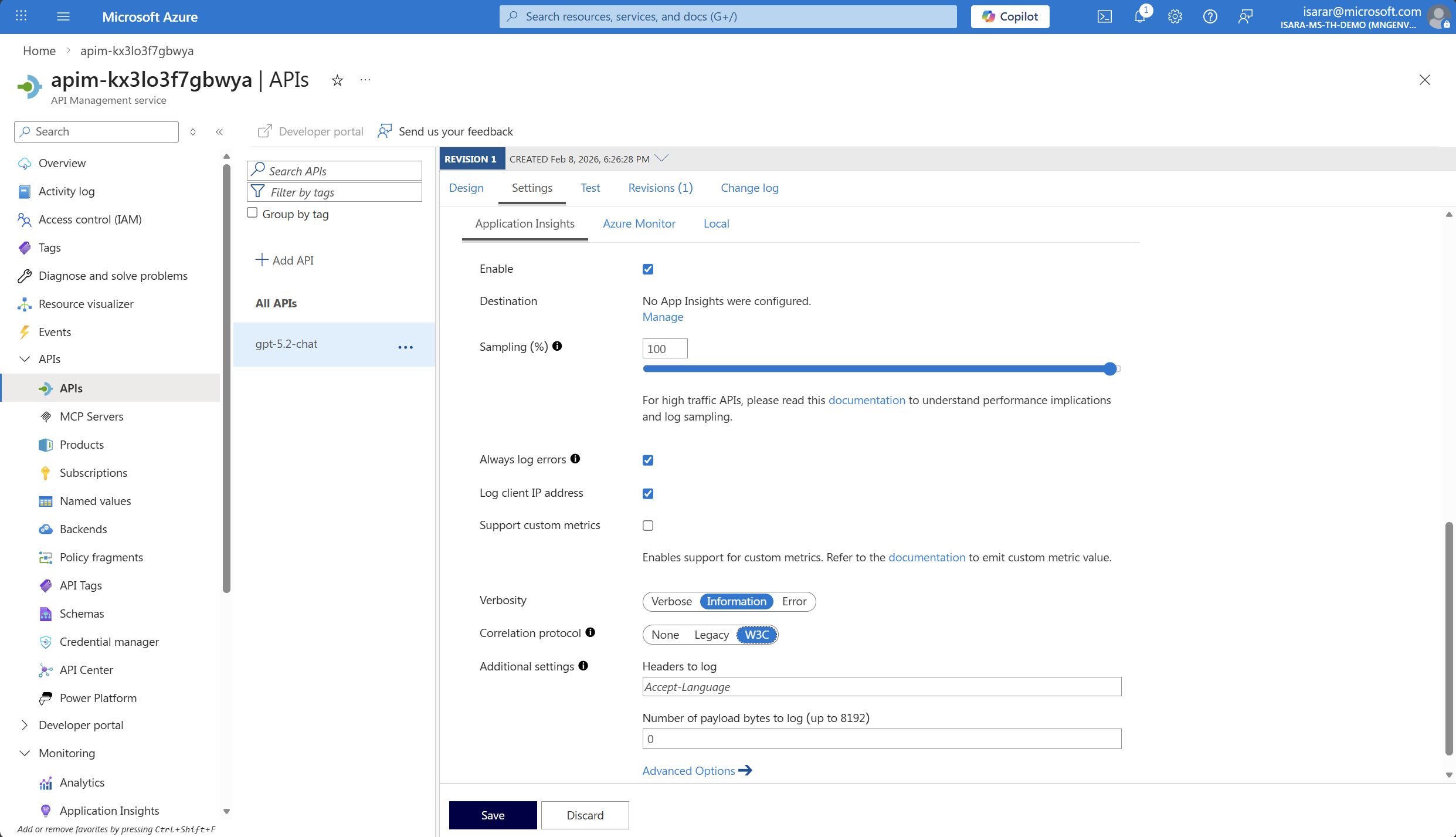Open the Change log tab
Image resolution: width=1456 pixels, height=837 pixels.
click(x=749, y=188)
